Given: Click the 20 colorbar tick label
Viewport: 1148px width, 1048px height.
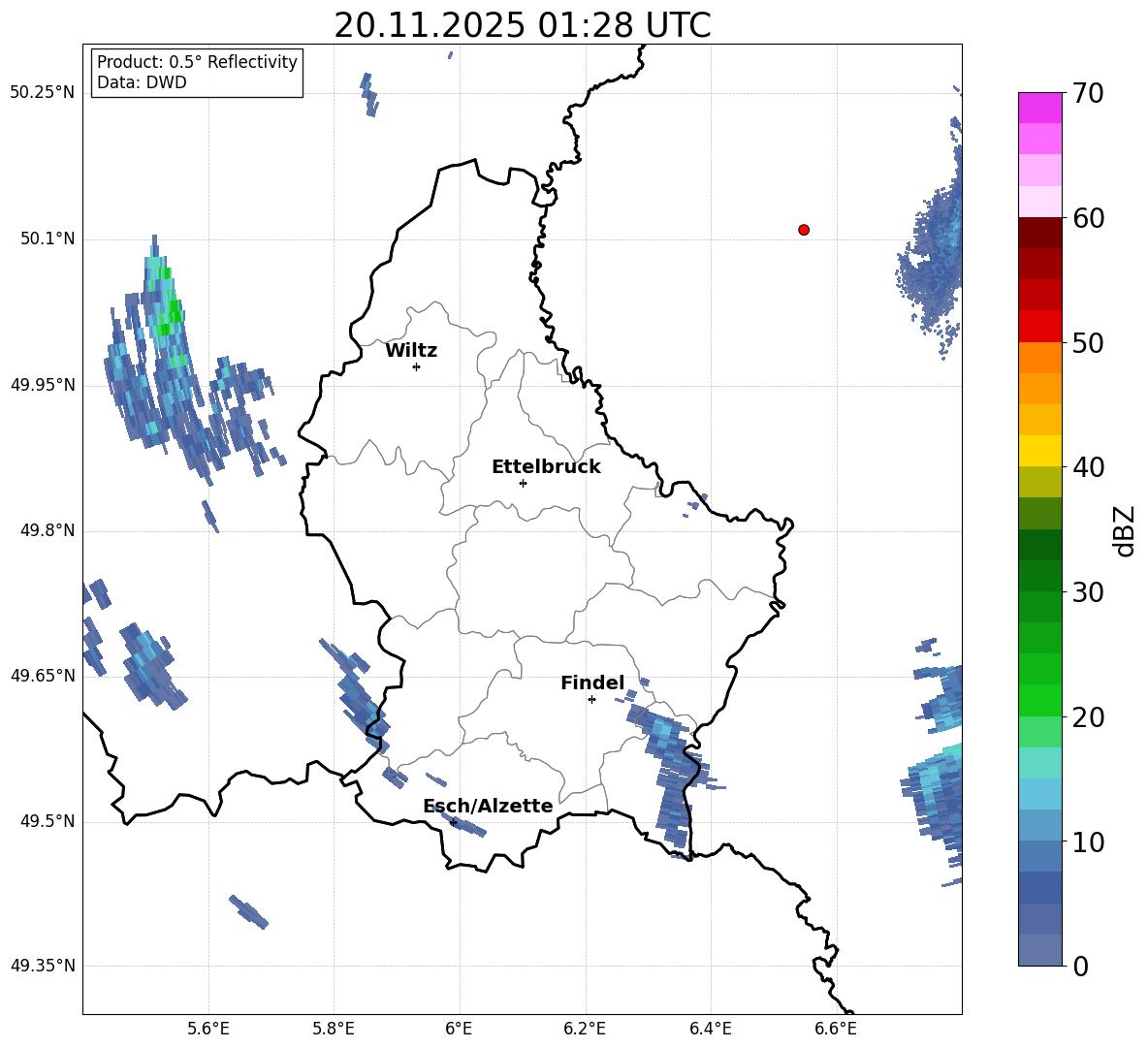Looking at the screenshot, I should 1088,716.
